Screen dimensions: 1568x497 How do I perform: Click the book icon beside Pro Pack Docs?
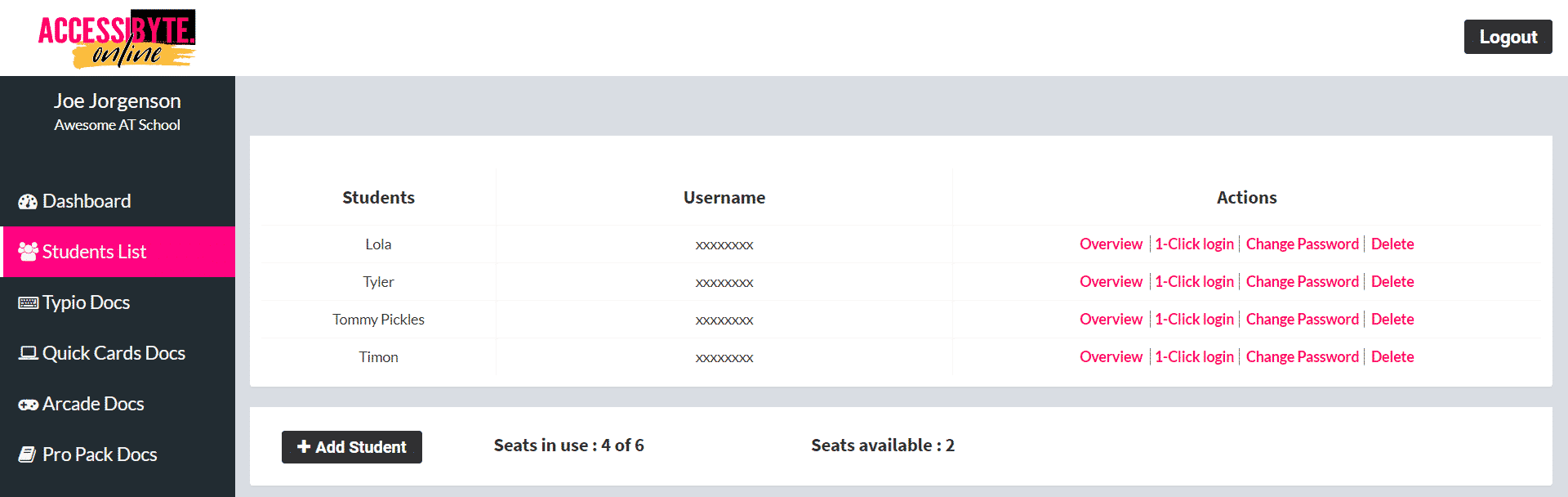[28, 454]
